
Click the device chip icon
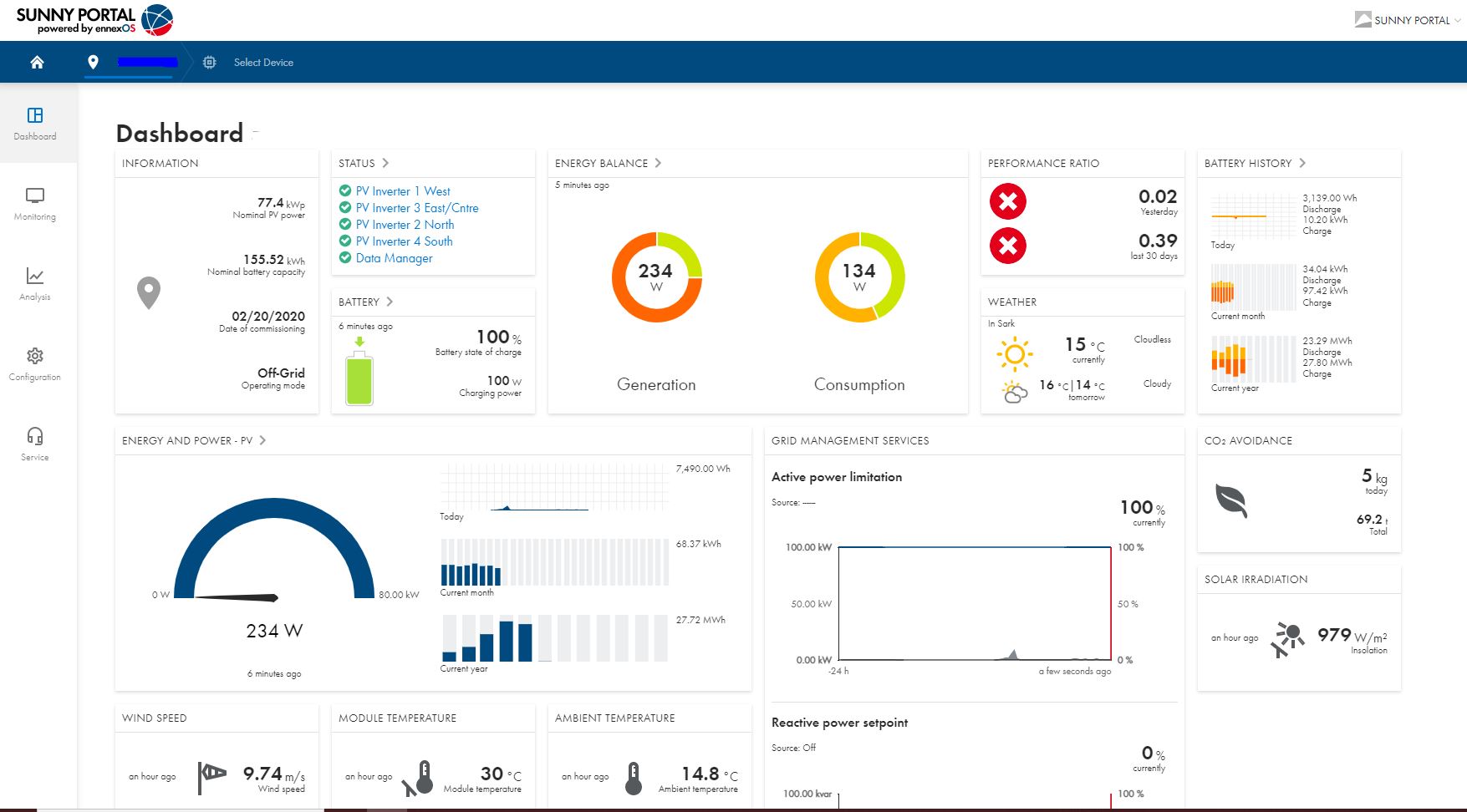click(x=209, y=62)
